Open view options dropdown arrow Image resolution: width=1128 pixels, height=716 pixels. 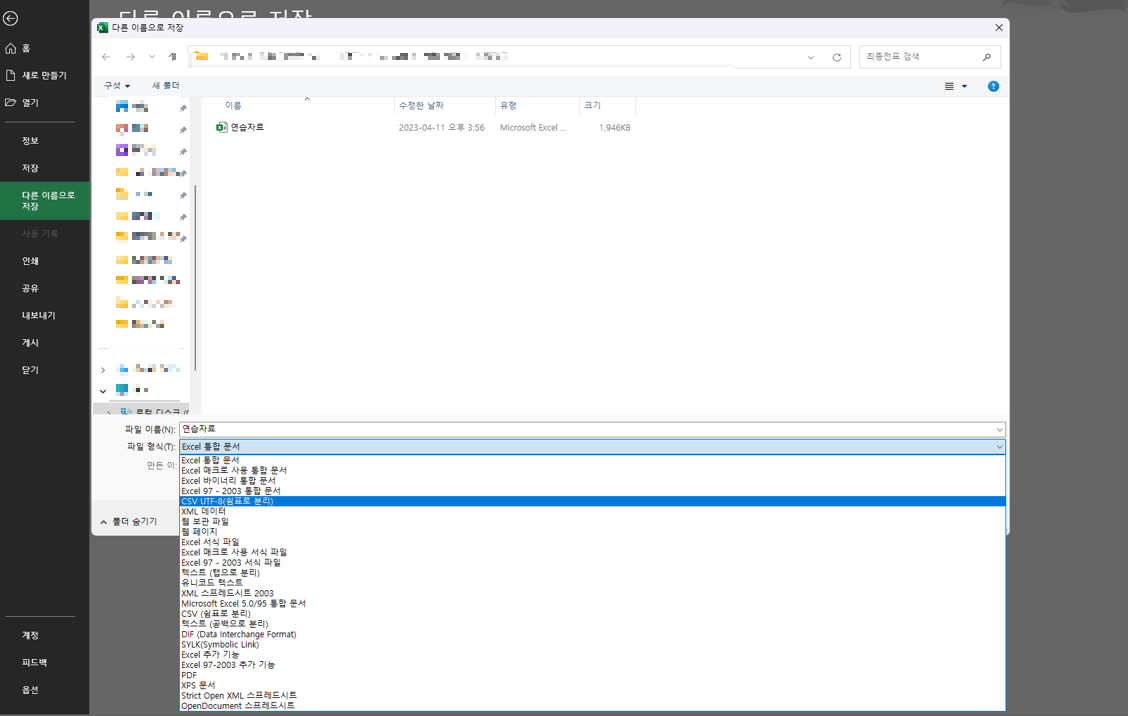point(965,86)
